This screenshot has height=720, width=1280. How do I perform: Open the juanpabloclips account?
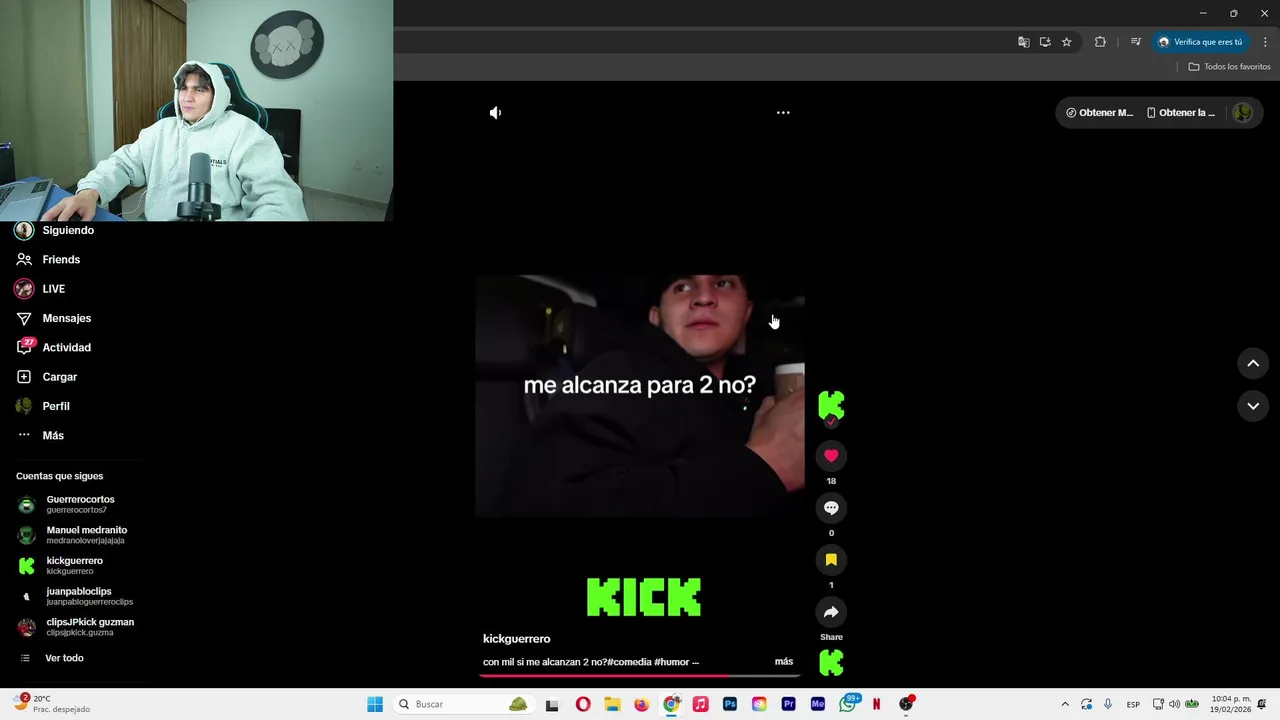coord(75,596)
